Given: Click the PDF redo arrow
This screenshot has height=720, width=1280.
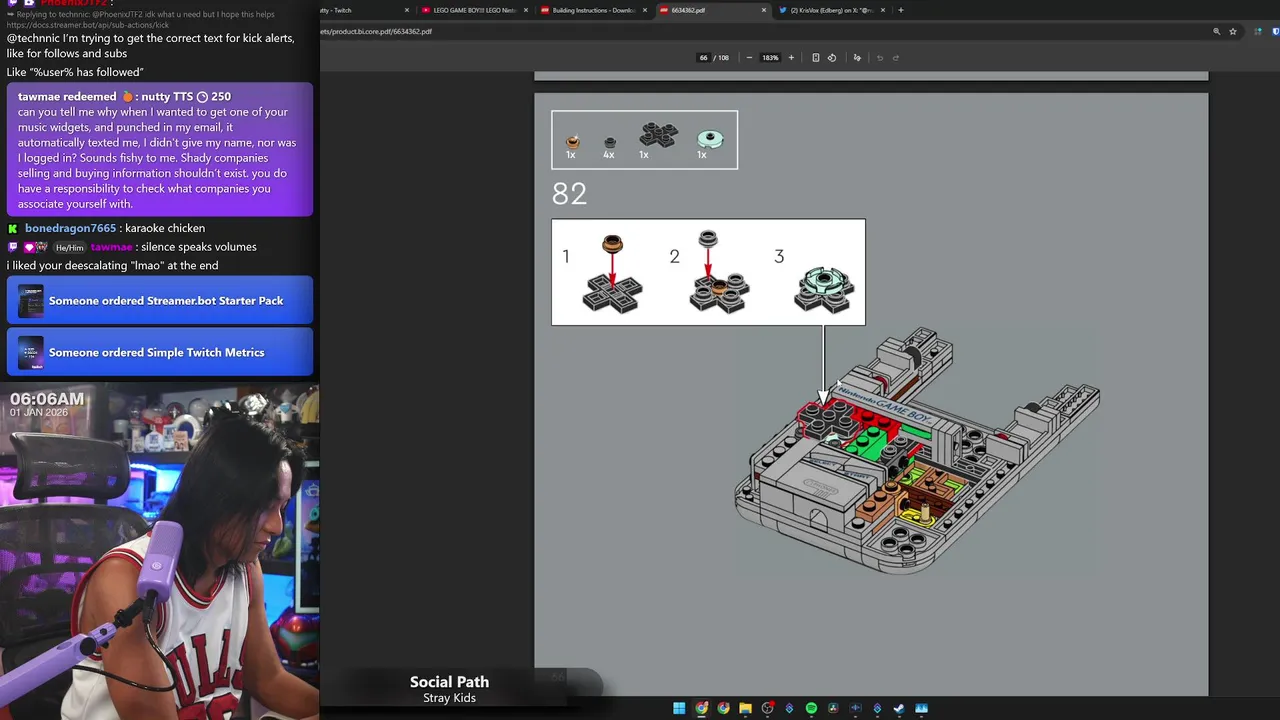Looking at the screenshot, I should (x=896, y=58).
